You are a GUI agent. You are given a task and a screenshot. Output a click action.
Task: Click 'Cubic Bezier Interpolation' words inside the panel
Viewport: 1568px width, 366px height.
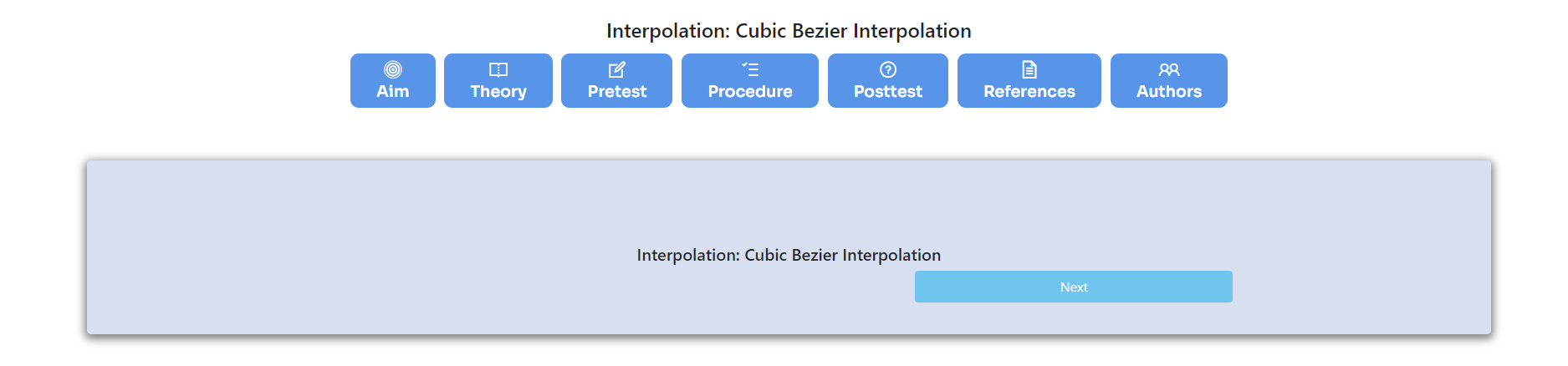click(x=843, y=255)
